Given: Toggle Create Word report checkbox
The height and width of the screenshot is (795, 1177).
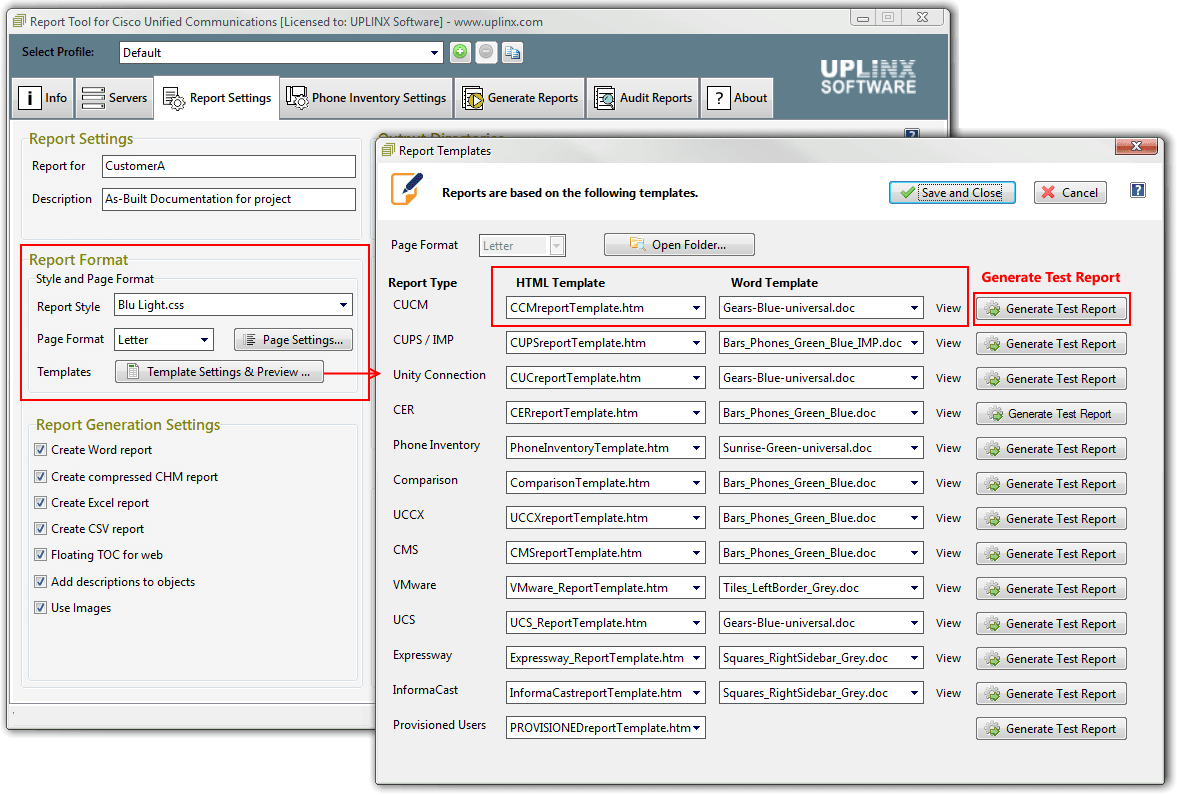Looking at the screenshot, I should [41, 450].
